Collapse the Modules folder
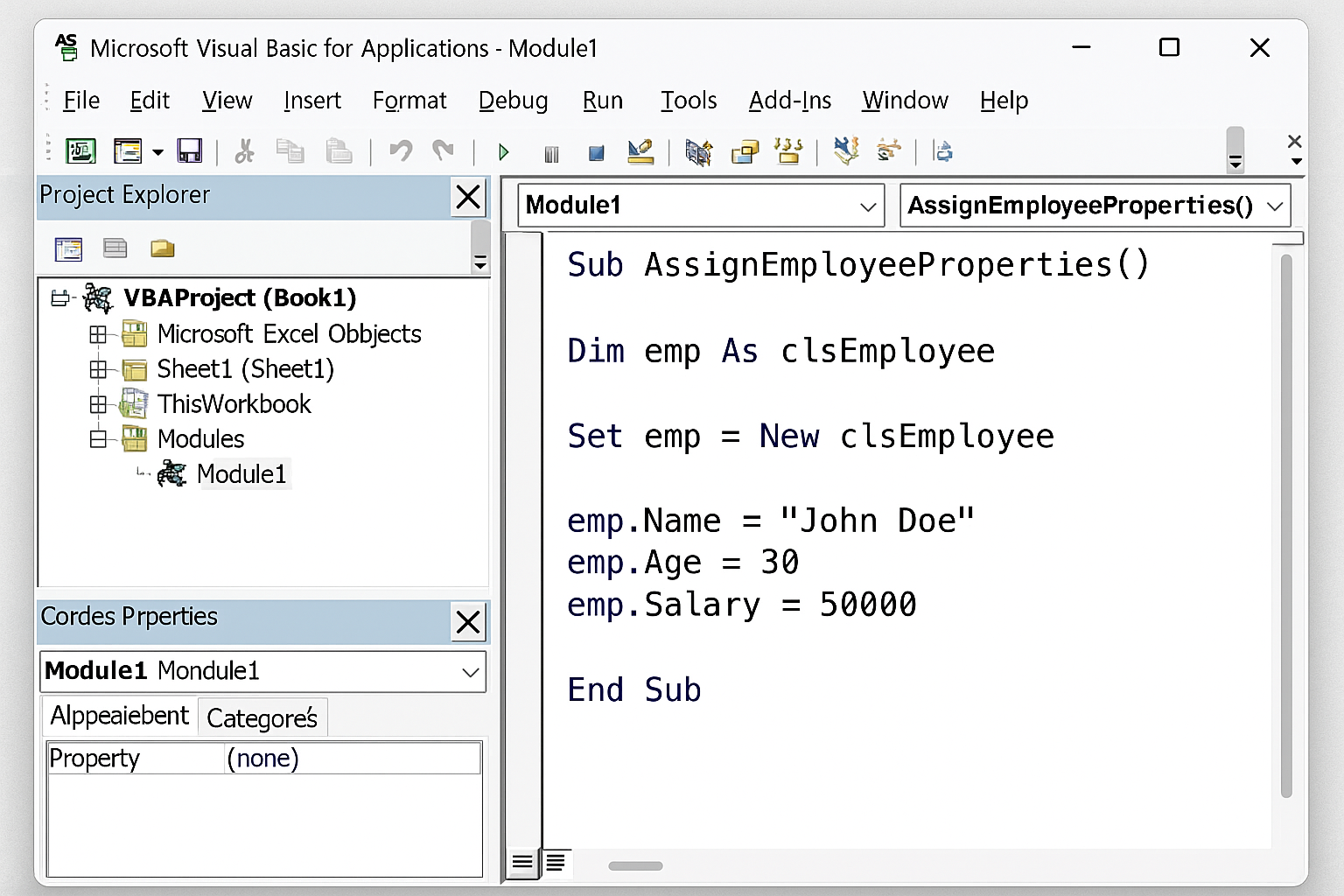Viewport: 1344px width, 896px height. pyautogui.click(x=98, y=439)
